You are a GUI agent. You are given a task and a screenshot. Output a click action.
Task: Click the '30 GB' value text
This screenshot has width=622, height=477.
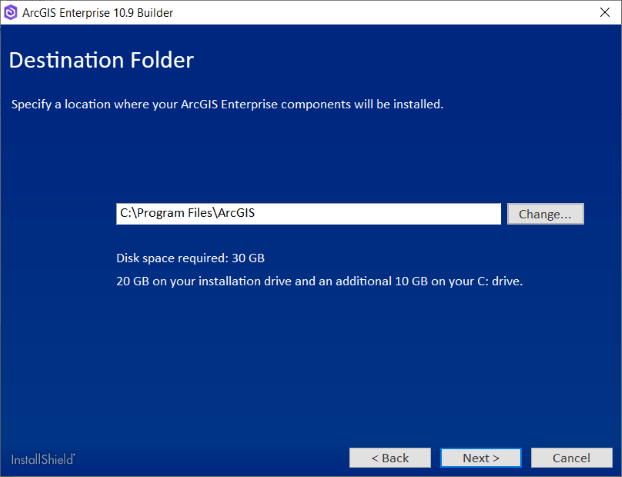[248, 258]
